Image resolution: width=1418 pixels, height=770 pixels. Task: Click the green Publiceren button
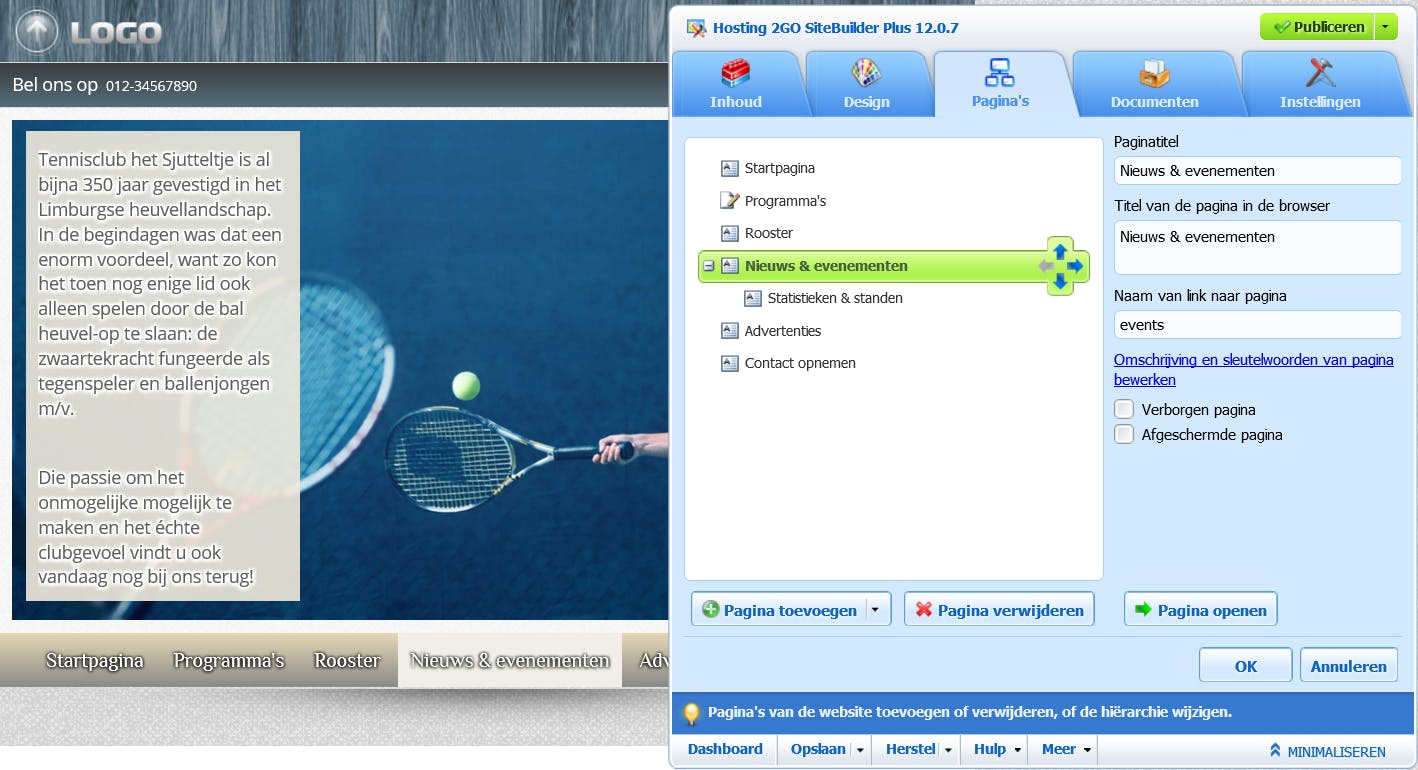coord(1318,27)
